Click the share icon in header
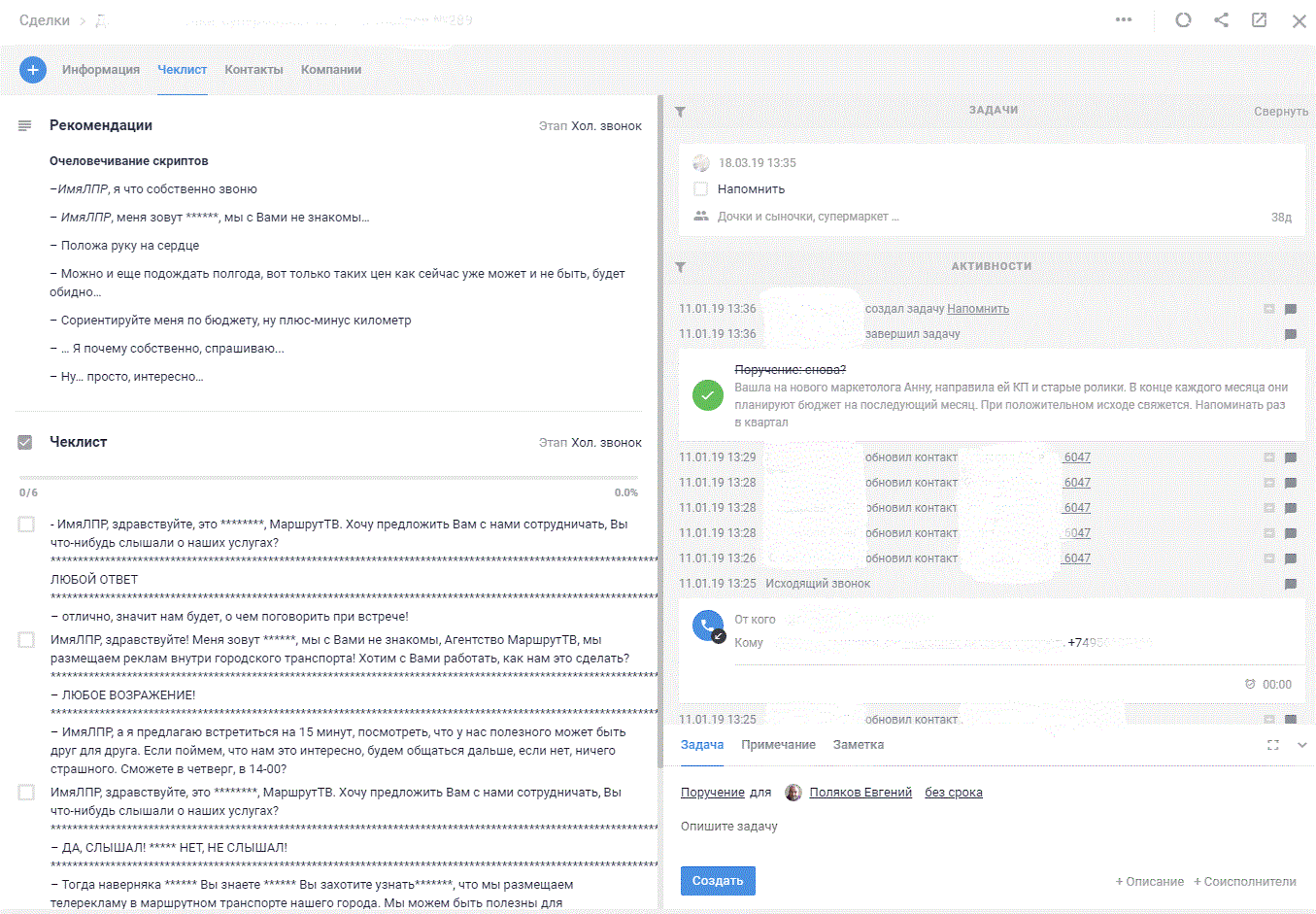The height and width of the screenshot is (914, 1316). click(x=1221, y=19)
